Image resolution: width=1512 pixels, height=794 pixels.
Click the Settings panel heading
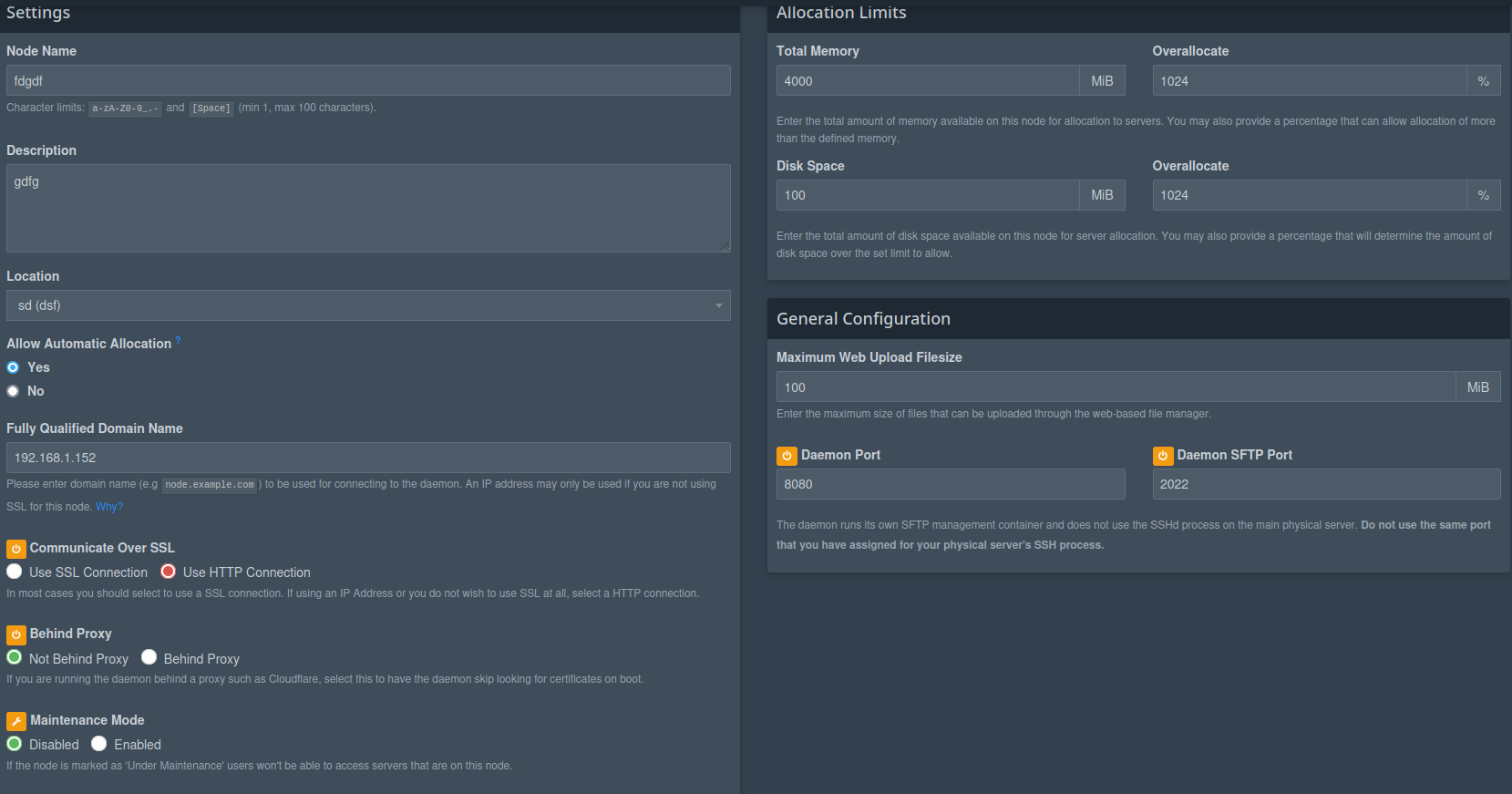(38, 13)
